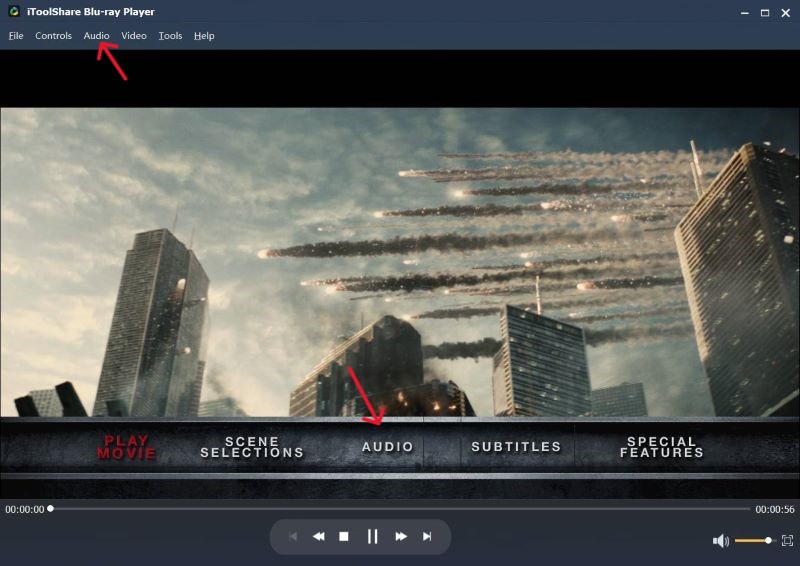Click the elapsed time 00:00:00
This screenshot has width=800, height=566.
(x=24, y=509)
